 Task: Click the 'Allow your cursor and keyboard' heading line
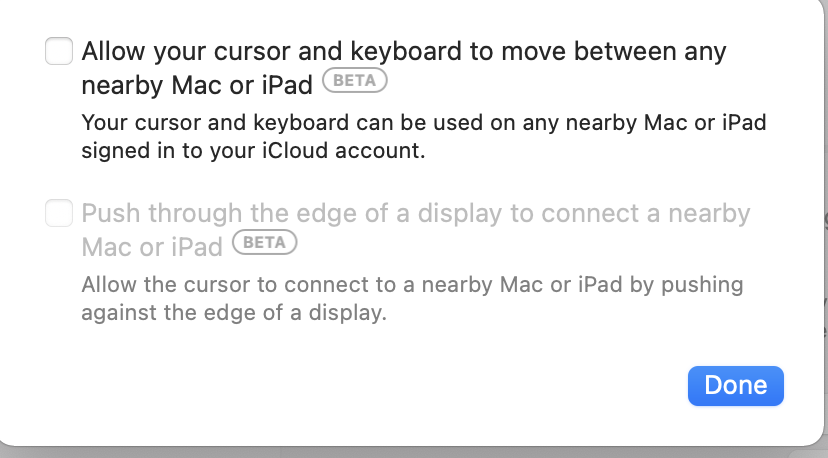404,51
